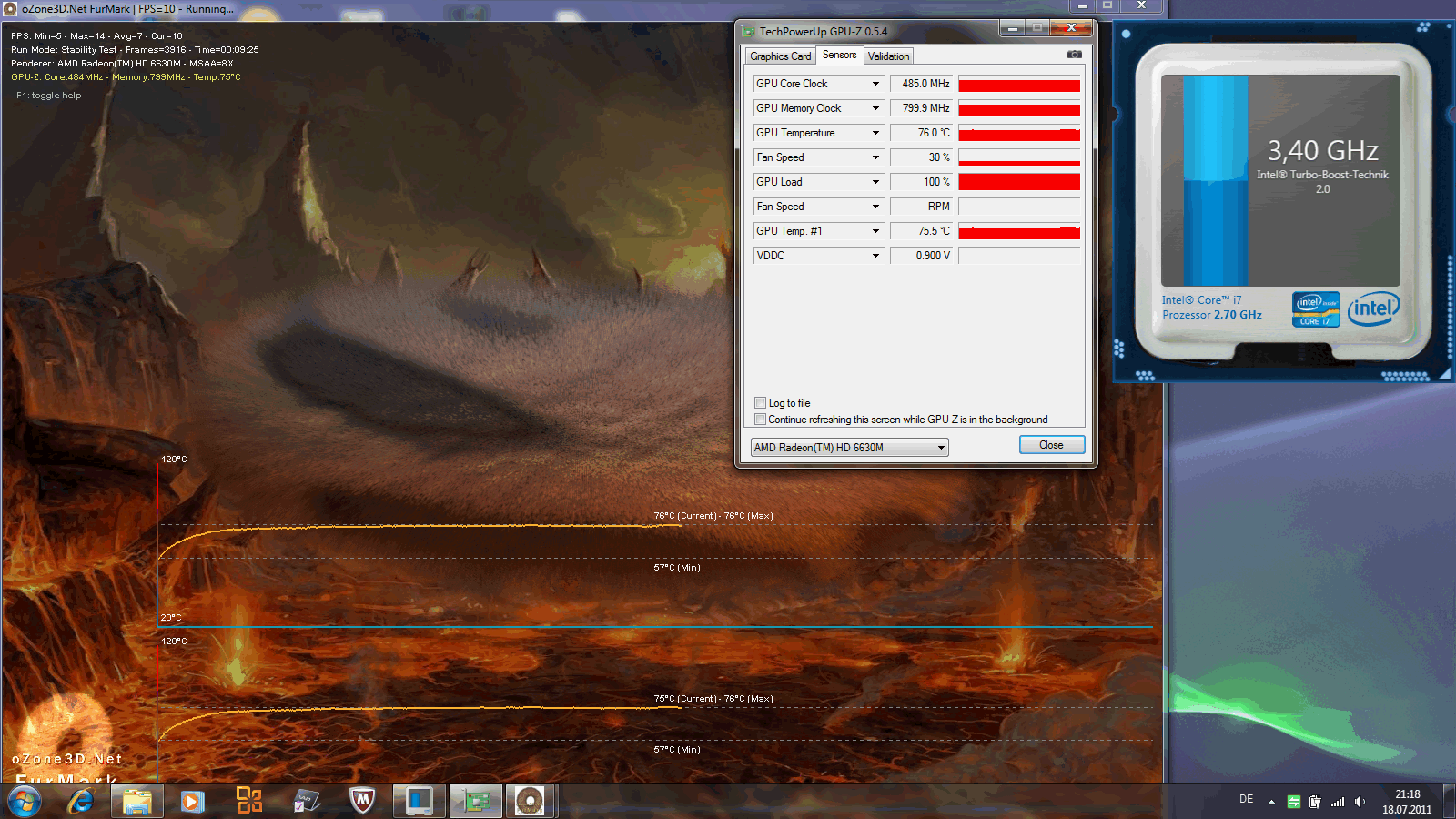Click the Close button in GPU-Z
This screenshot has height=819, width=1456.
[x=1051, y=445]
